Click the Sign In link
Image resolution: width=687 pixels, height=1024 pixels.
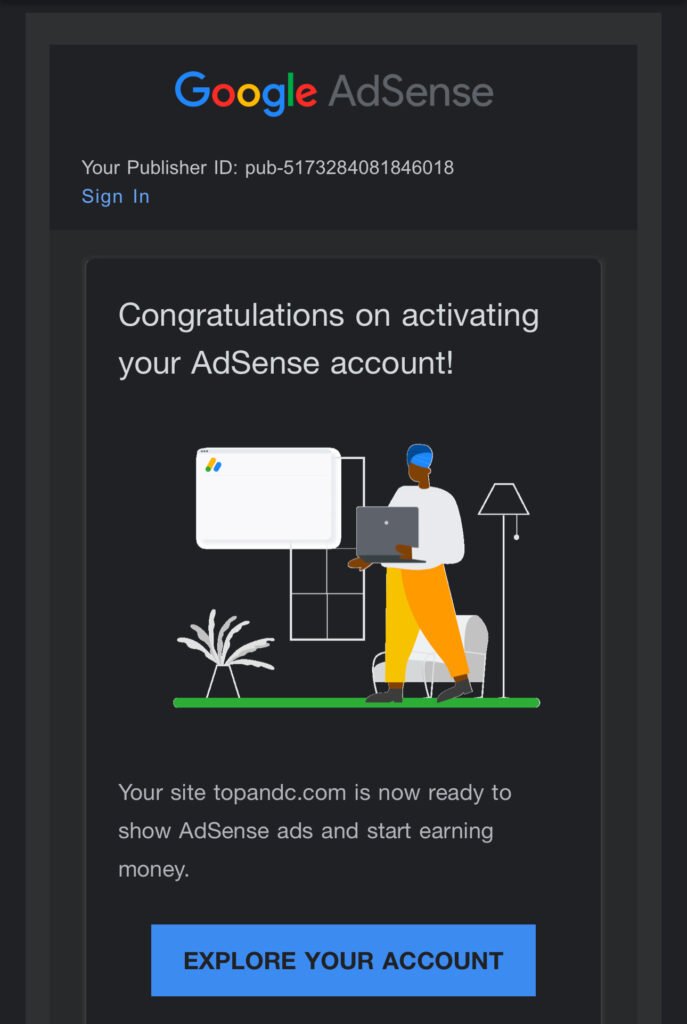[x=115, y=196]
